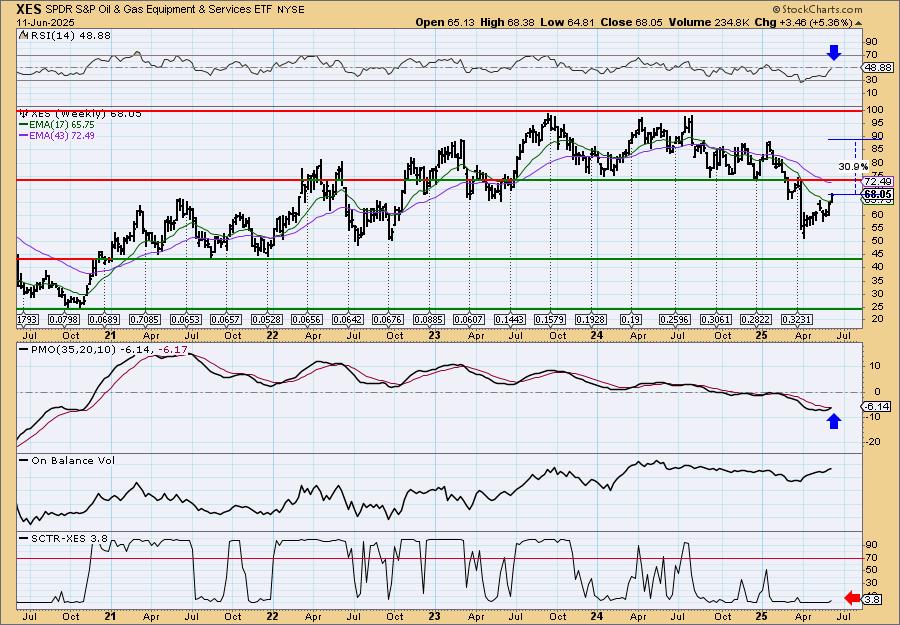Click the 48.88 RSI value tag on the right axis
This screenshot has width=900, height=625.
pos(878,67)
